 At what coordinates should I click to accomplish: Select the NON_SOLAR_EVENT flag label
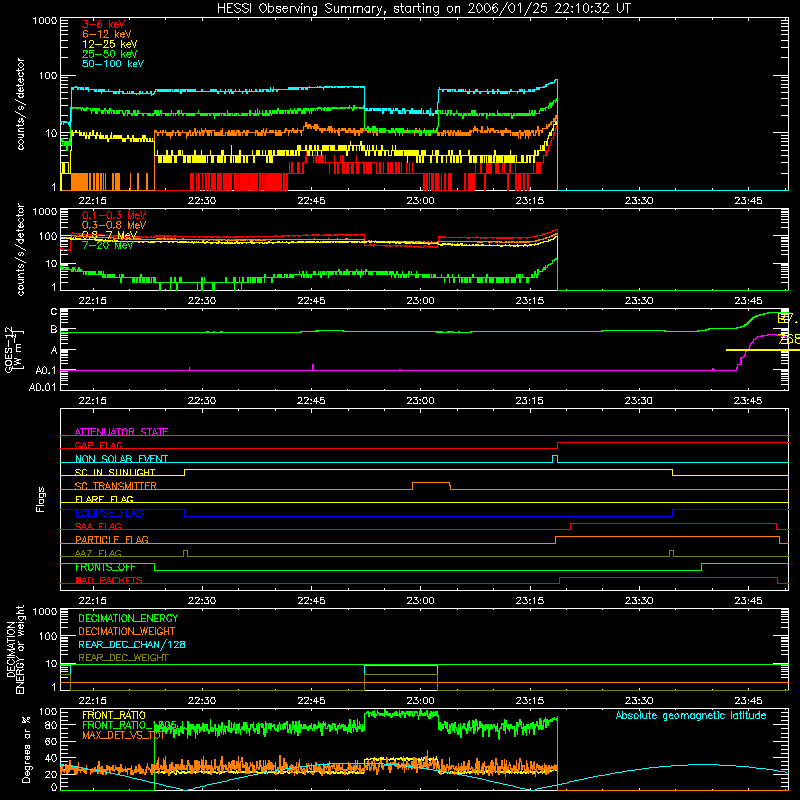pyautogui.click(x=121, y=459)
